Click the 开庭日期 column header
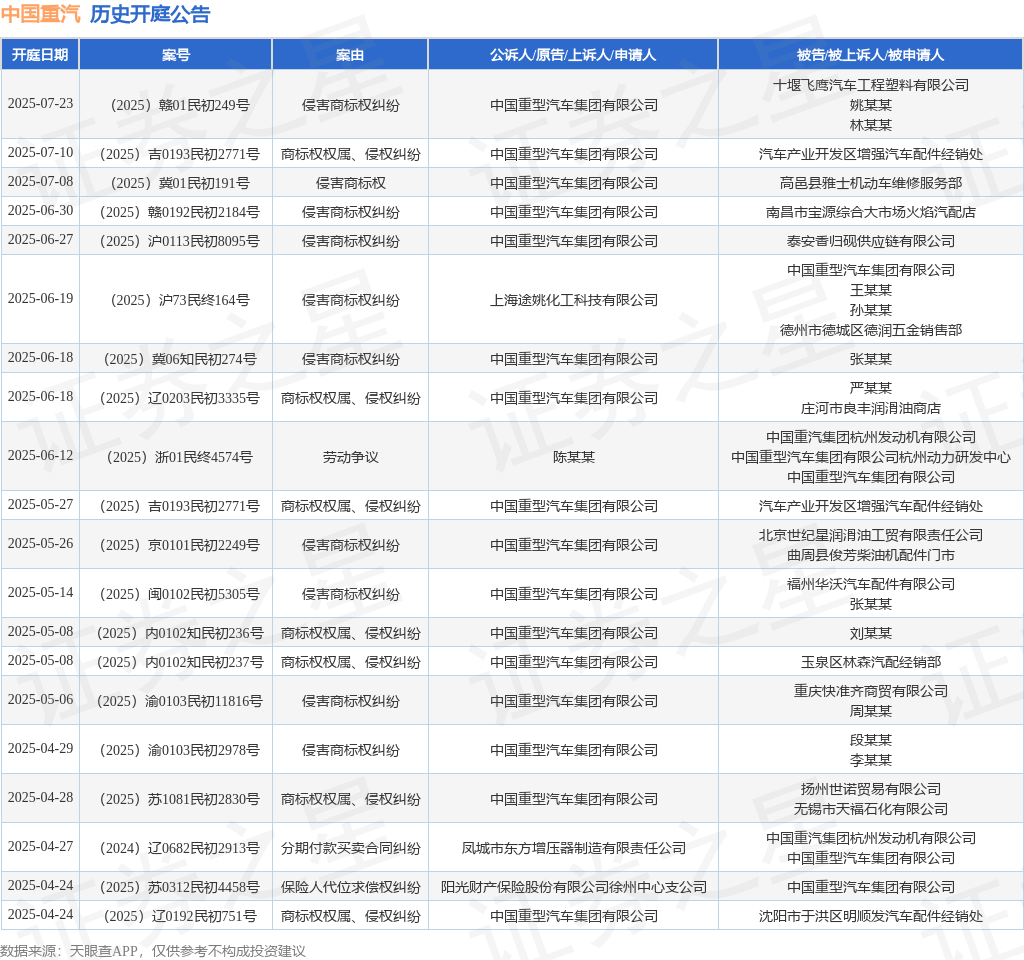Image resolution: width=1024 pixels, height=960 pixels. click(x=40, y=55)
